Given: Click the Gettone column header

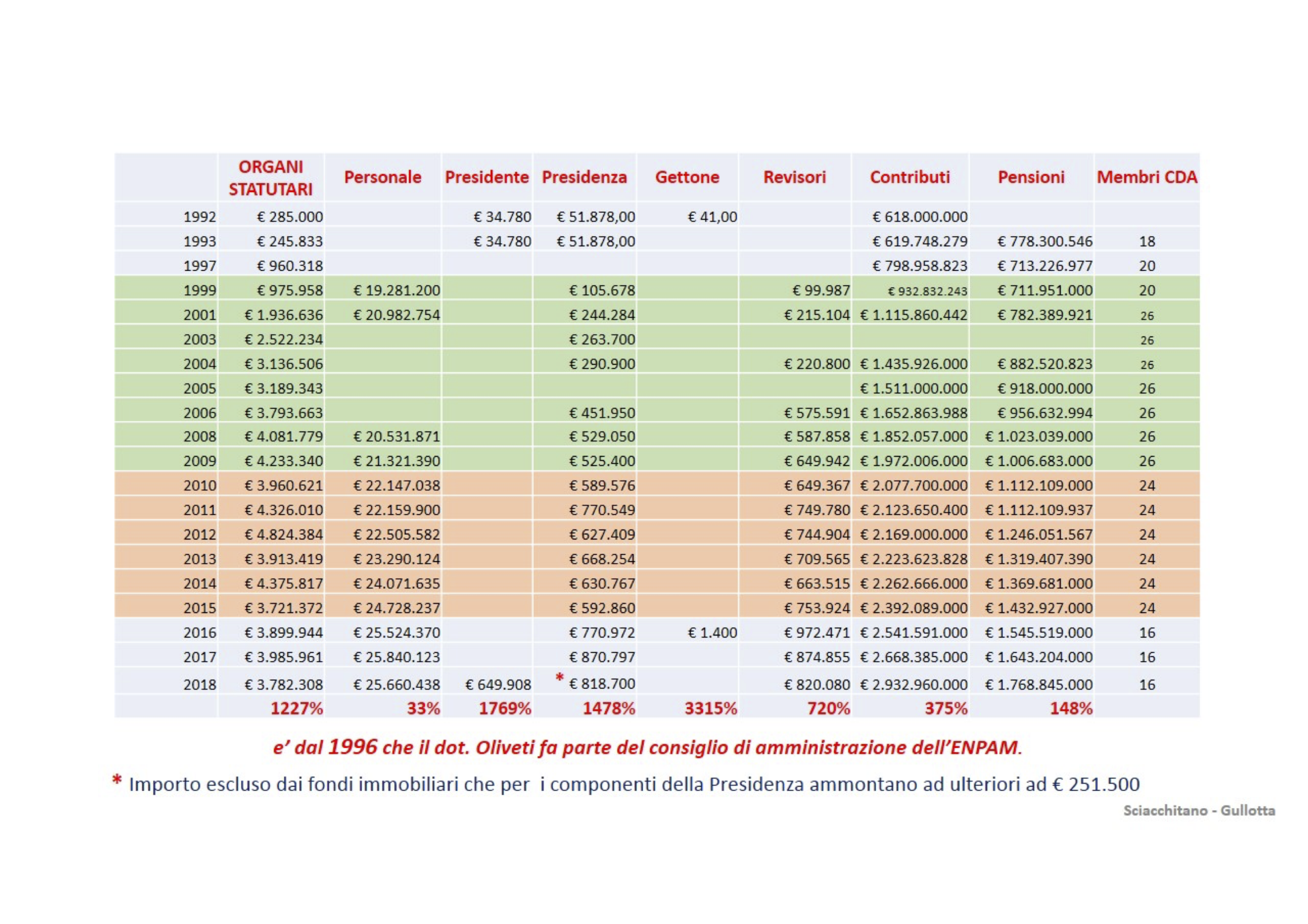Looking at the screenshot, I should coord(687,177).
